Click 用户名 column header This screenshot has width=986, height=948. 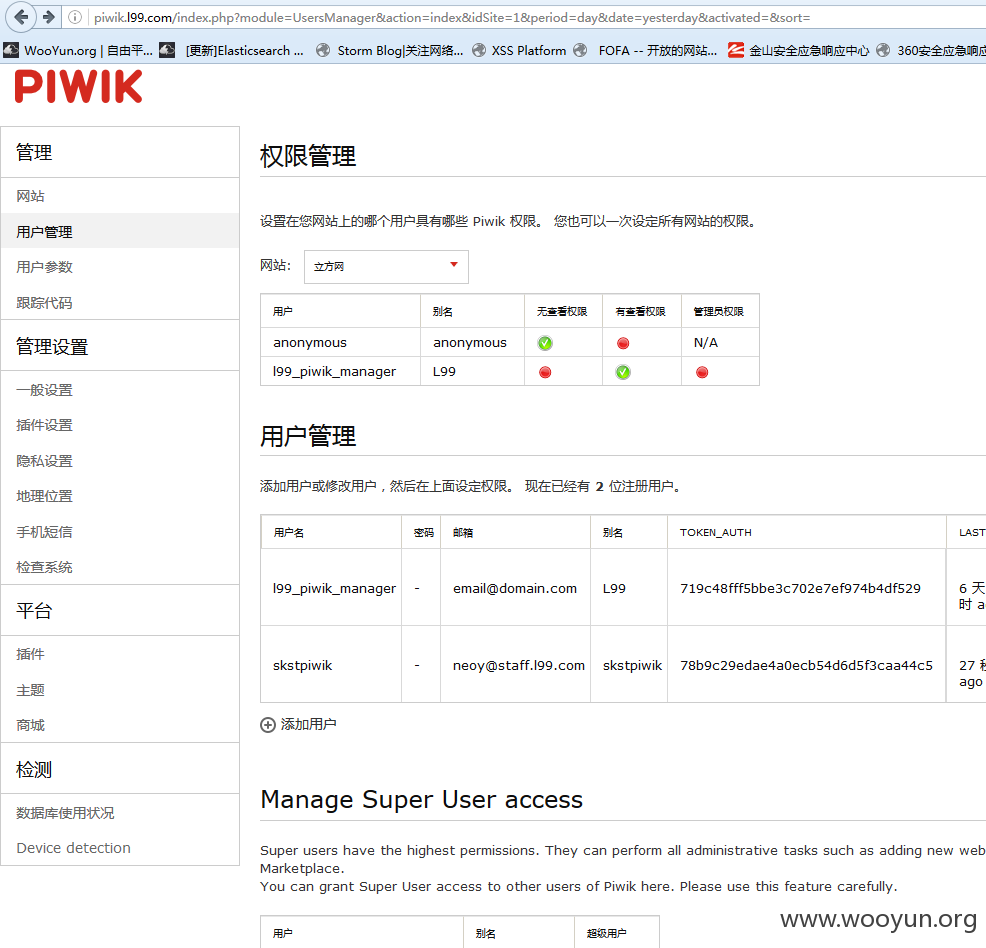click(x=289, y=532)
